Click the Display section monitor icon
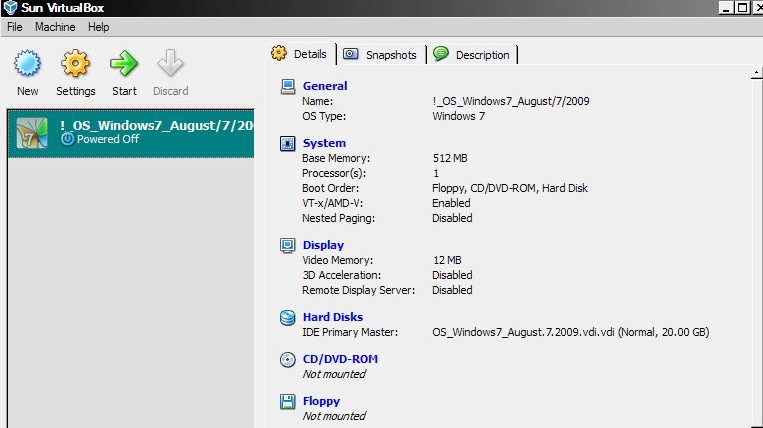This screenshot has width=763, height=428. [x=288, y=246]
